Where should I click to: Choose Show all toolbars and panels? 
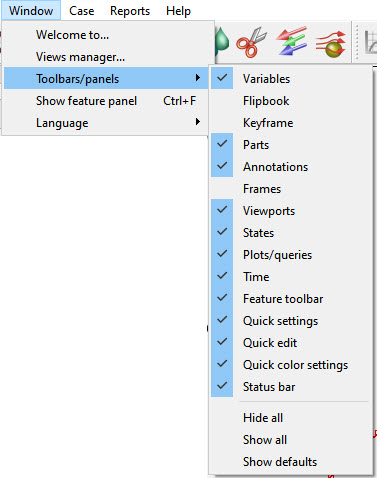[x=291, y=440]
